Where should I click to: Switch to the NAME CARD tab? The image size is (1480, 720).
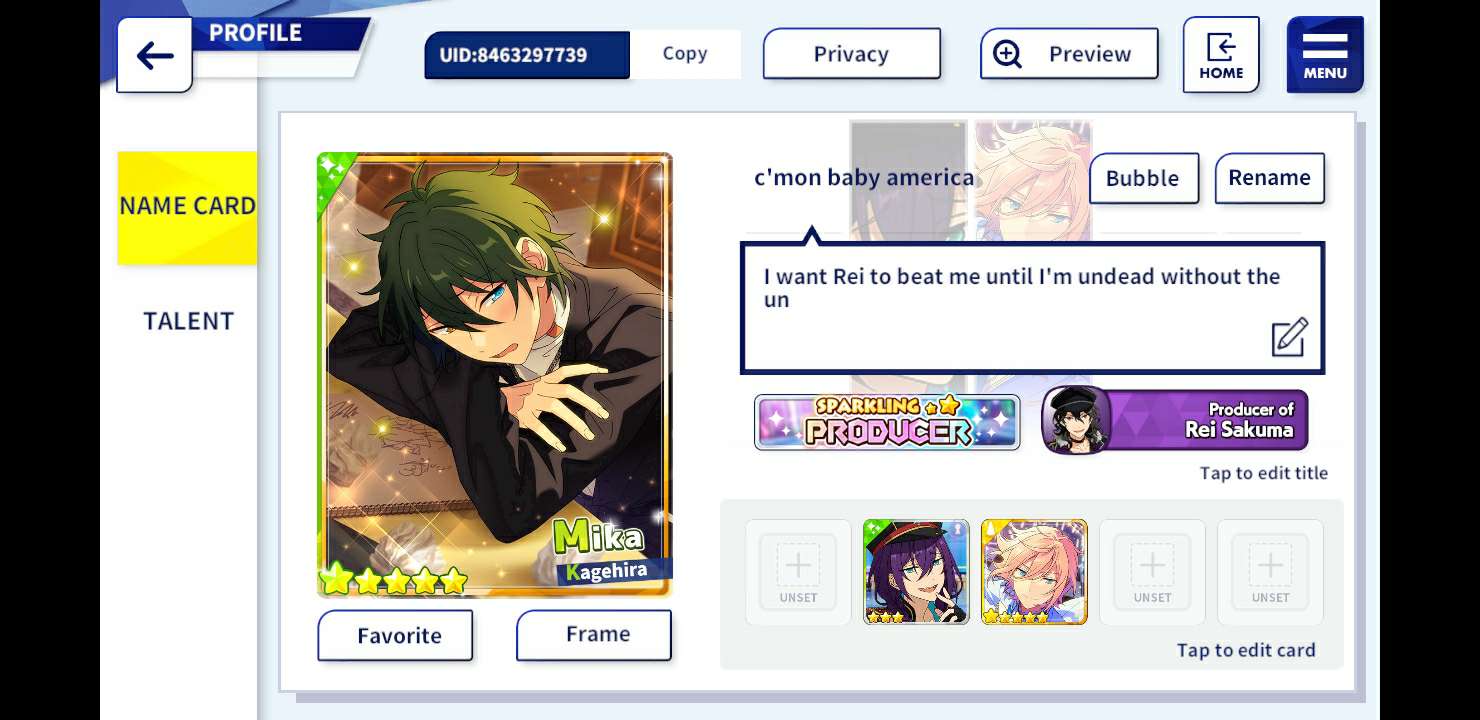coord(187,207)
